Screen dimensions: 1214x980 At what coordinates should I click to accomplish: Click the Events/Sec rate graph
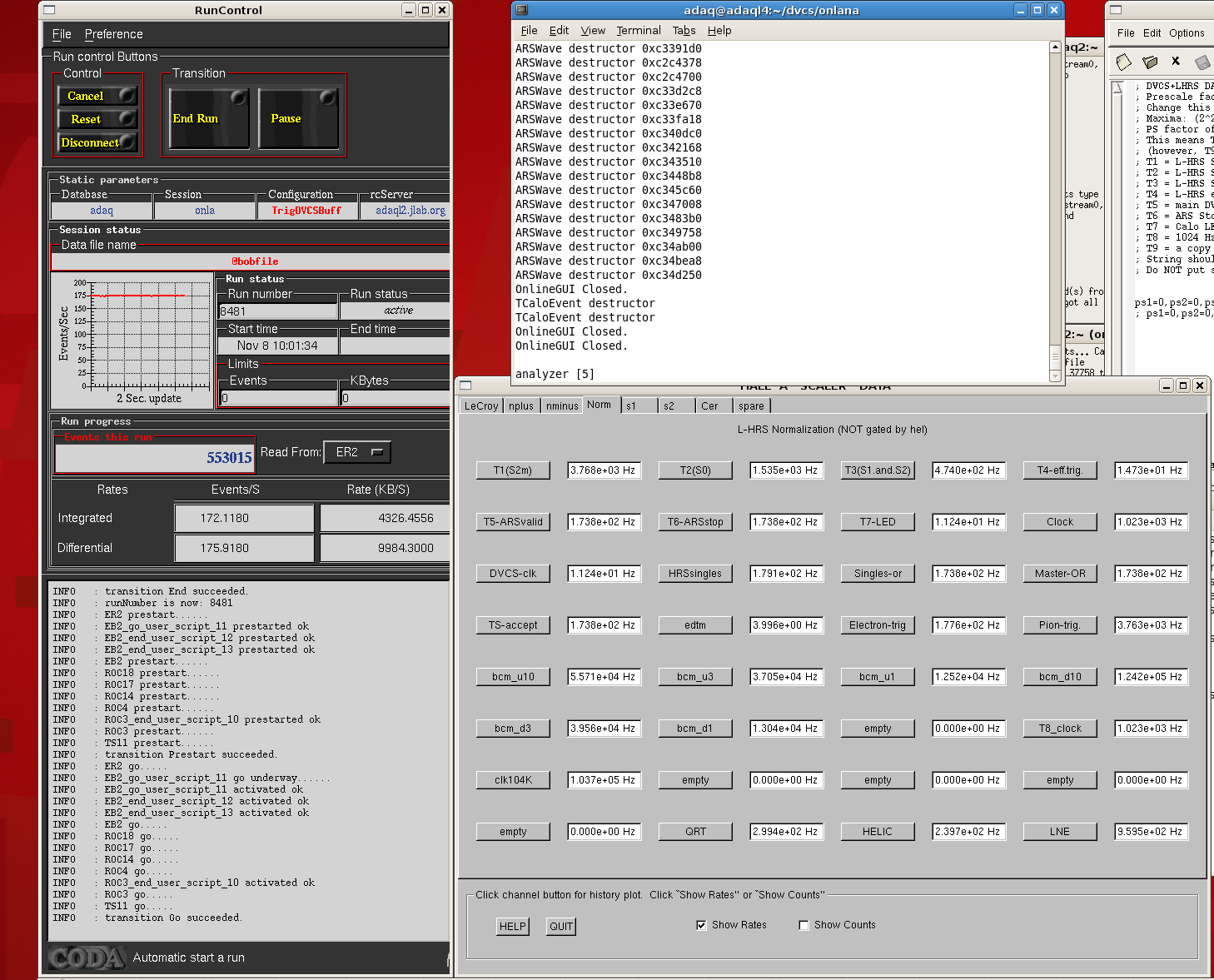[x=133, y=340]
